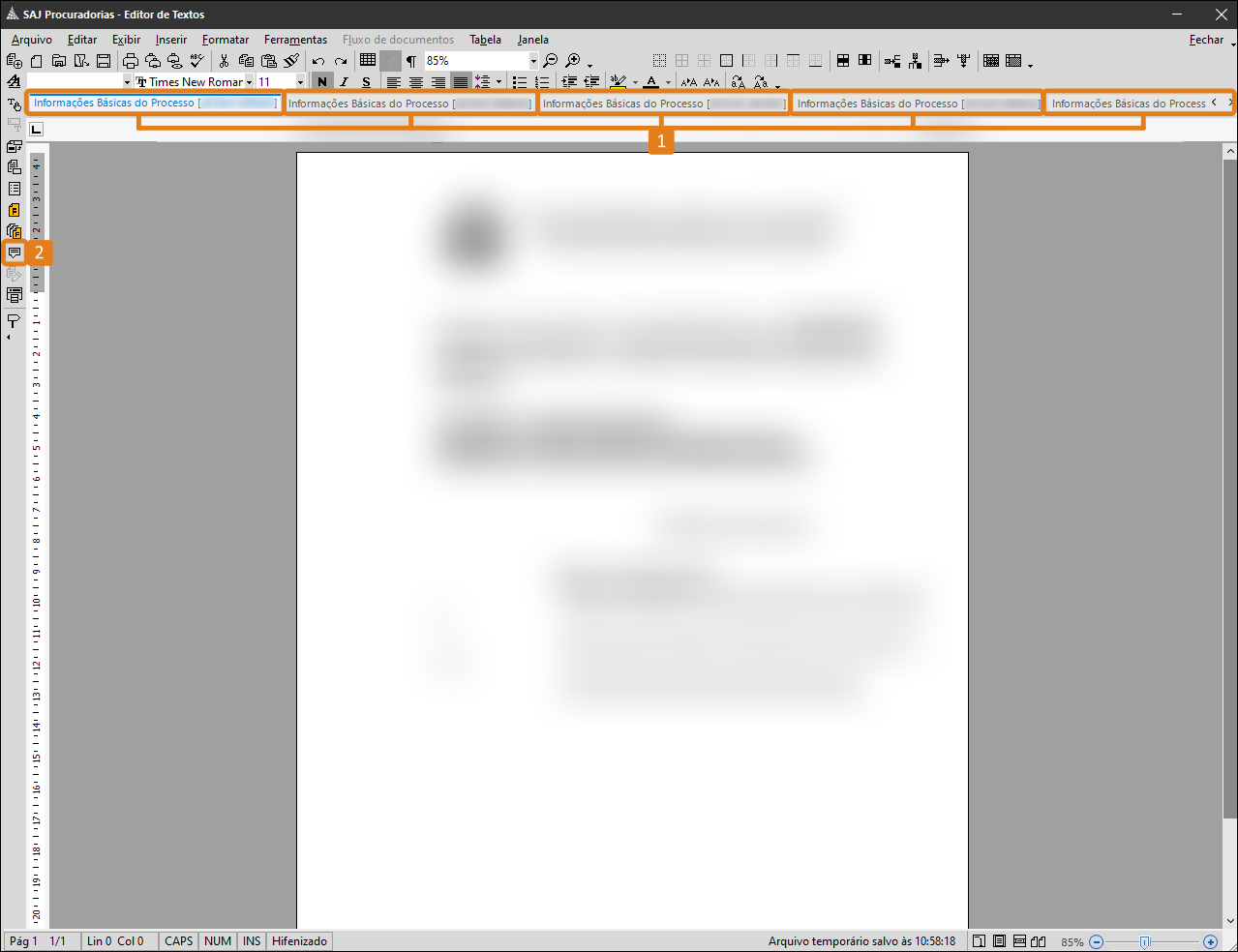Screen dimensions: 1238x952
Task: Click the Save diskette icon
Action: tap(104, 61)
